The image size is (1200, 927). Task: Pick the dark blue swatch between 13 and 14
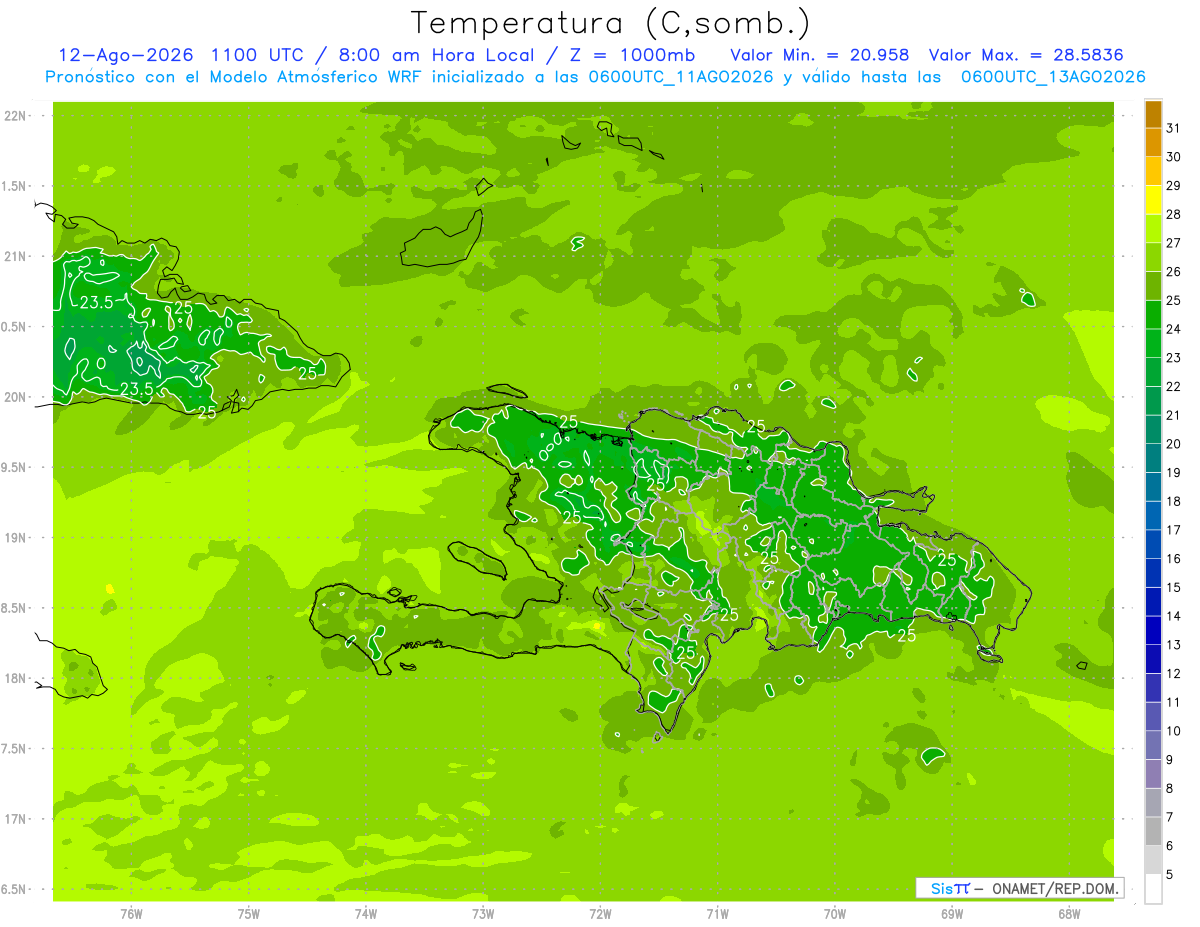point(1153,631)
